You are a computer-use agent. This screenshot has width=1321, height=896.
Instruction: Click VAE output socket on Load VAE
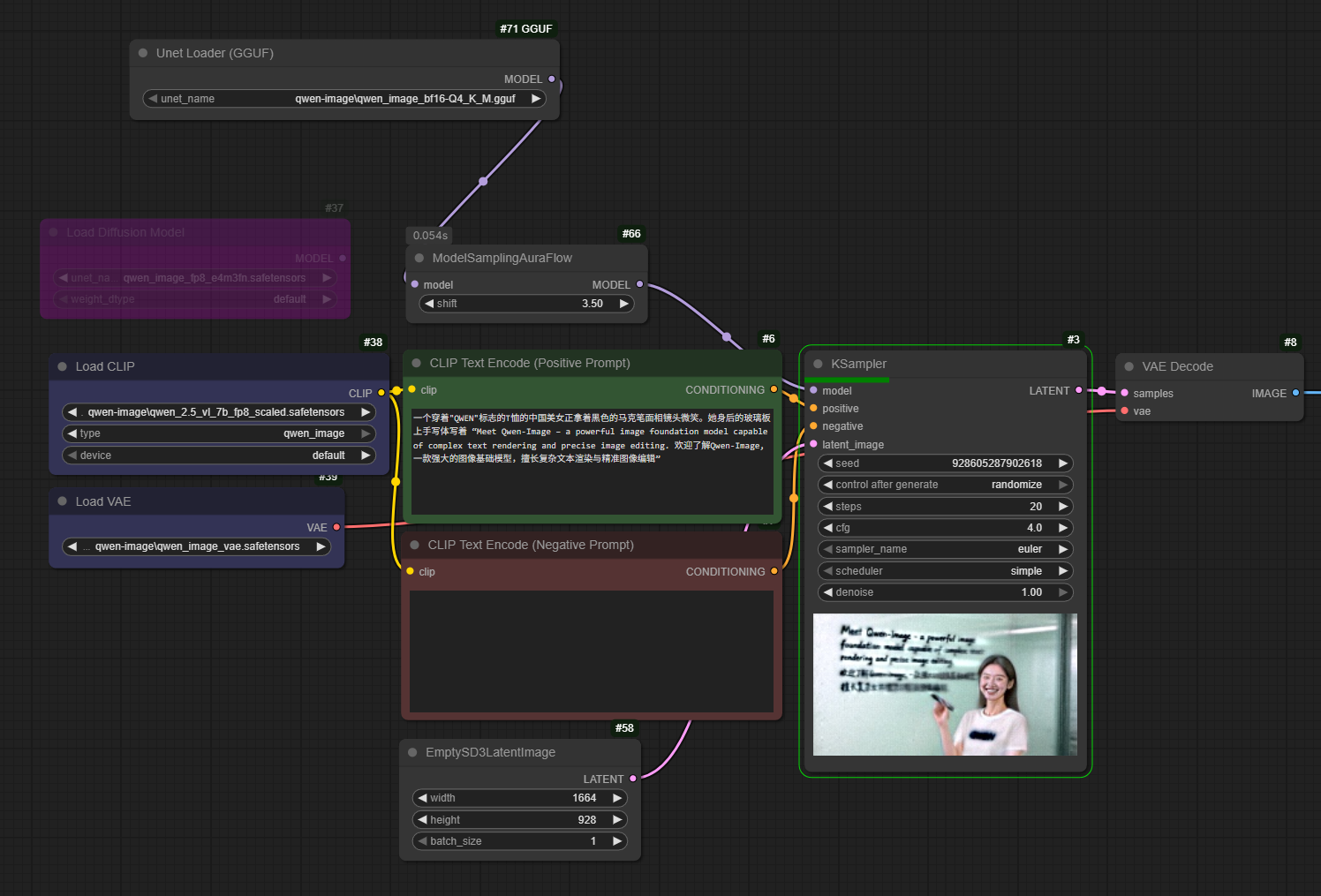point(336,527)
